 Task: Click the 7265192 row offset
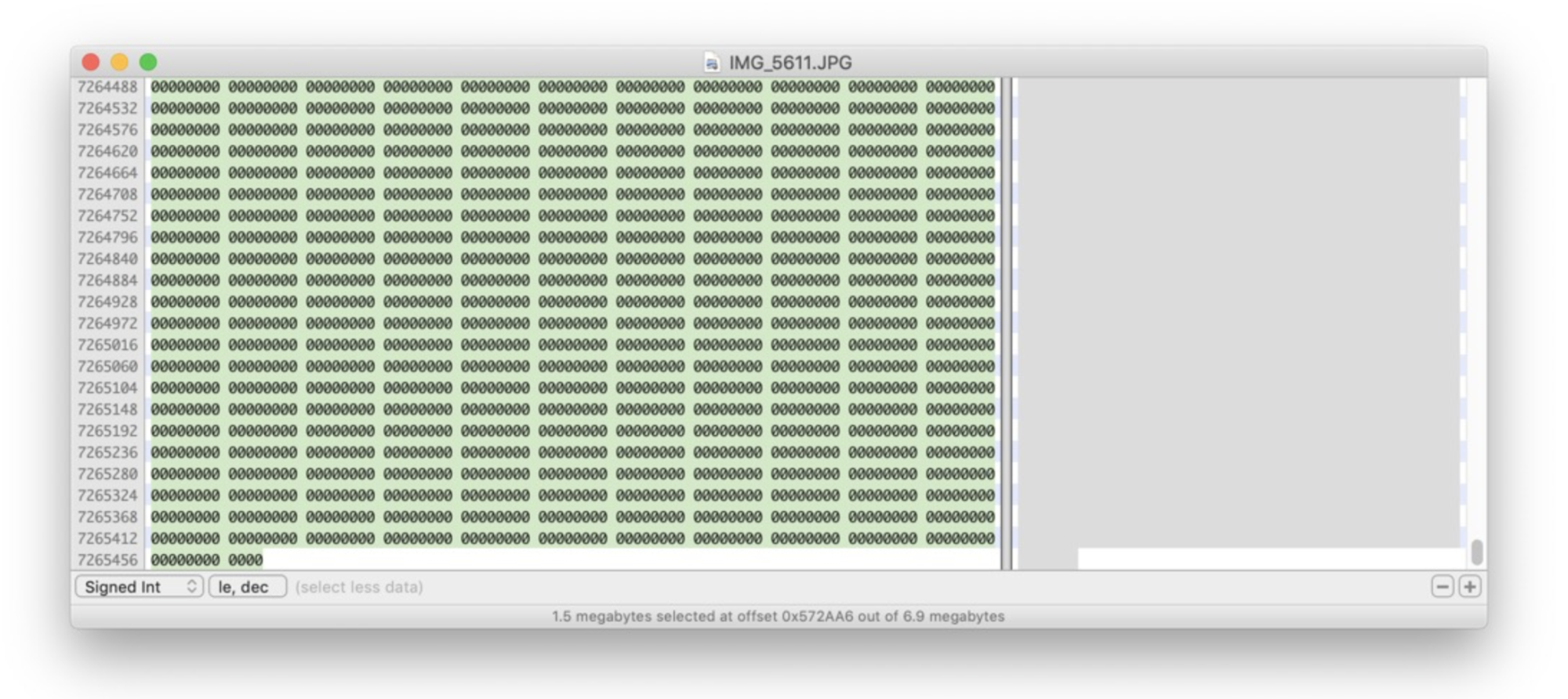pos(107,432)
